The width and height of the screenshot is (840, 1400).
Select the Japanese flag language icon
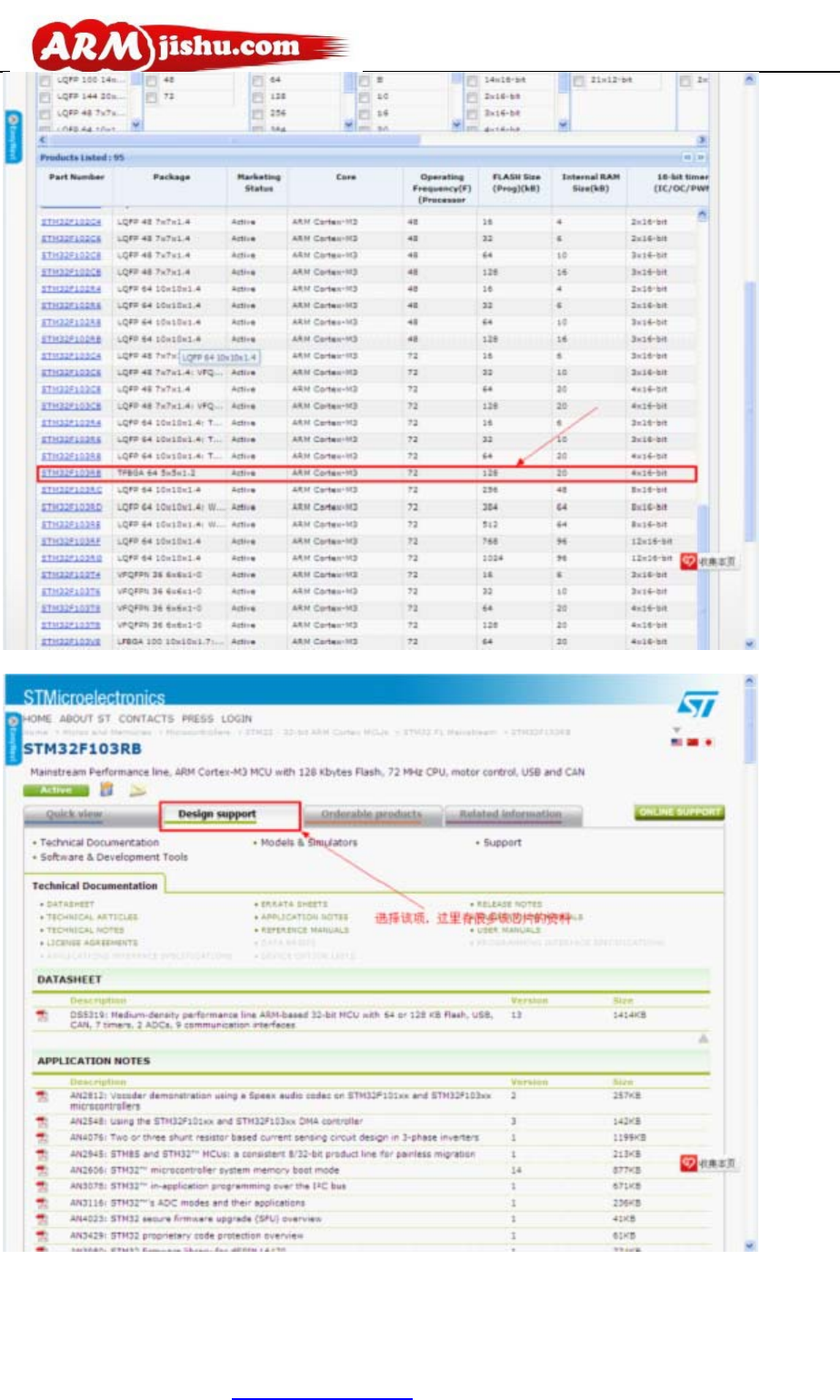(709, 743)
